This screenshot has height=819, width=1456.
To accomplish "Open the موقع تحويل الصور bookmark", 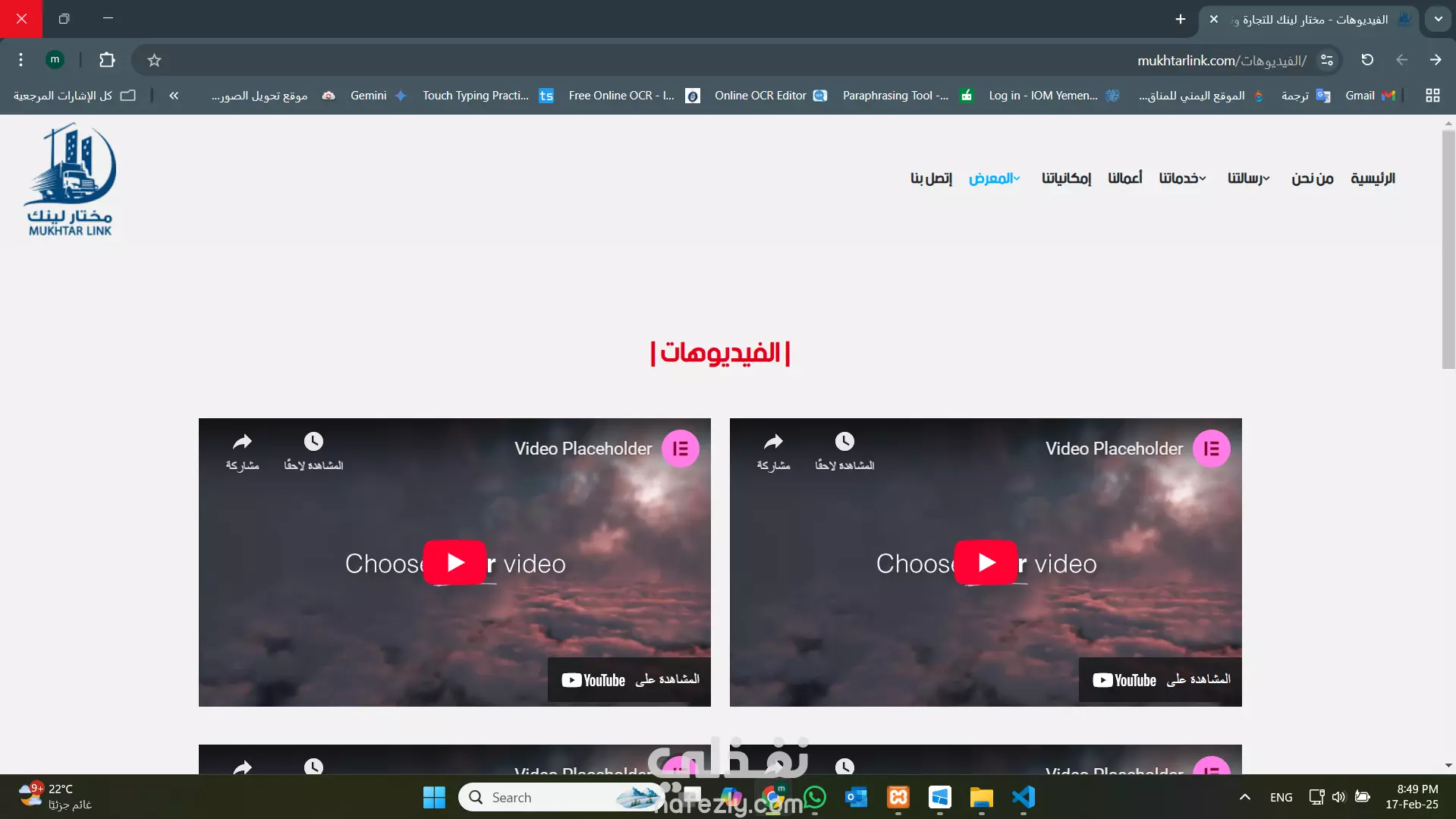I will click(x=273, y=96).
